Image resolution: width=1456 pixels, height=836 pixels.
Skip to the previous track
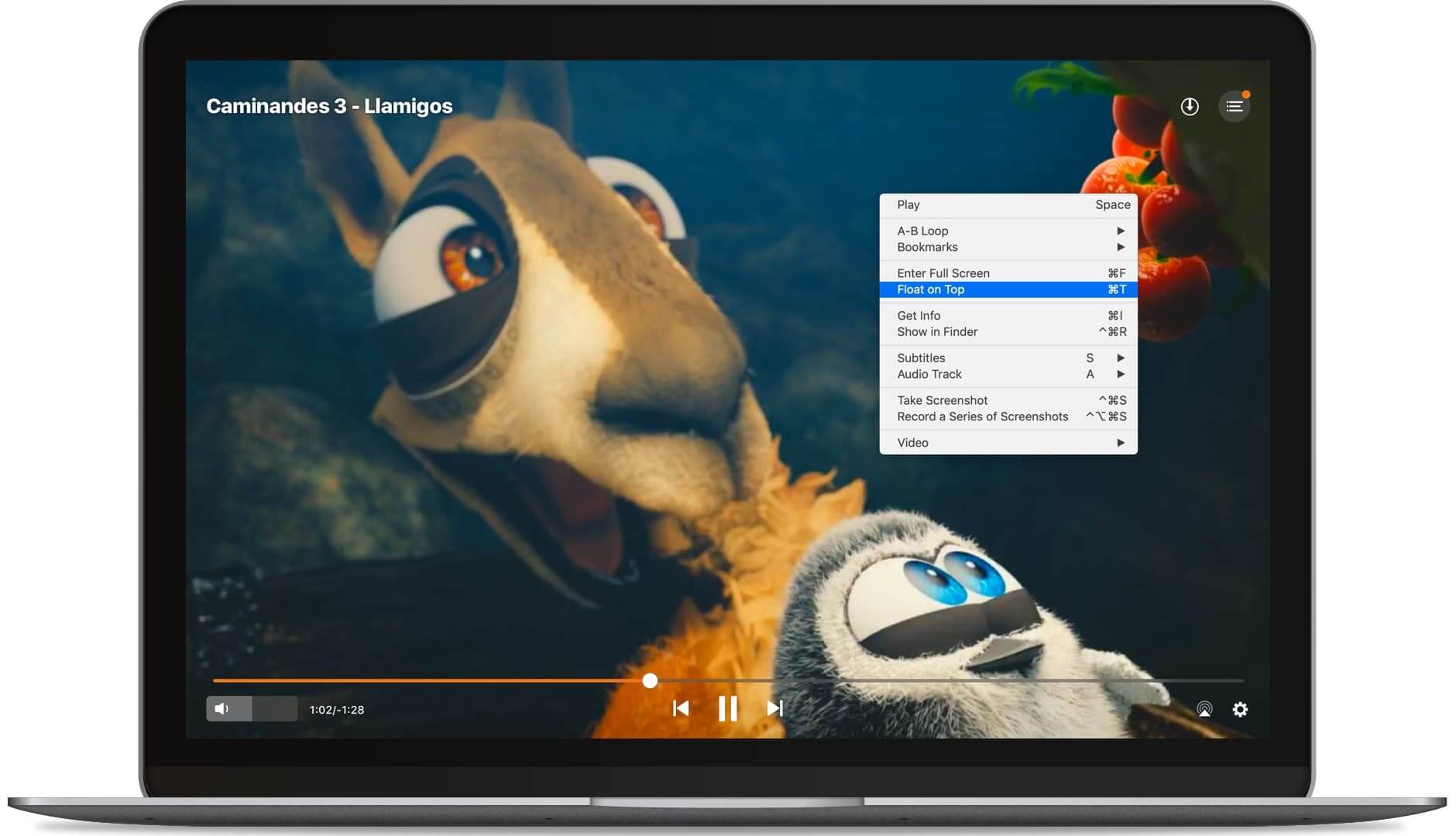click(681, 708)
